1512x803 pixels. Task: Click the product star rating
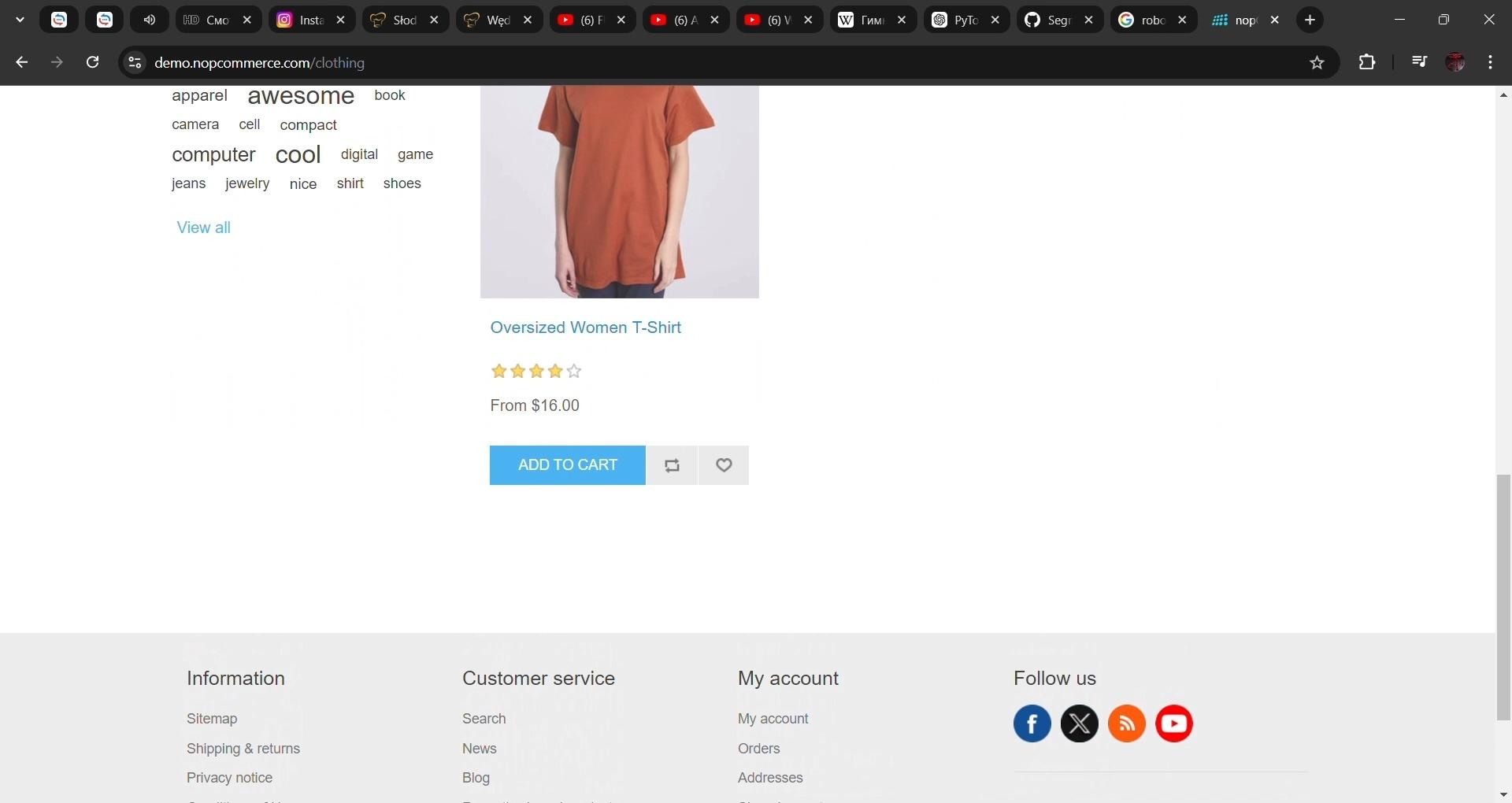click(x=536, y=371)
